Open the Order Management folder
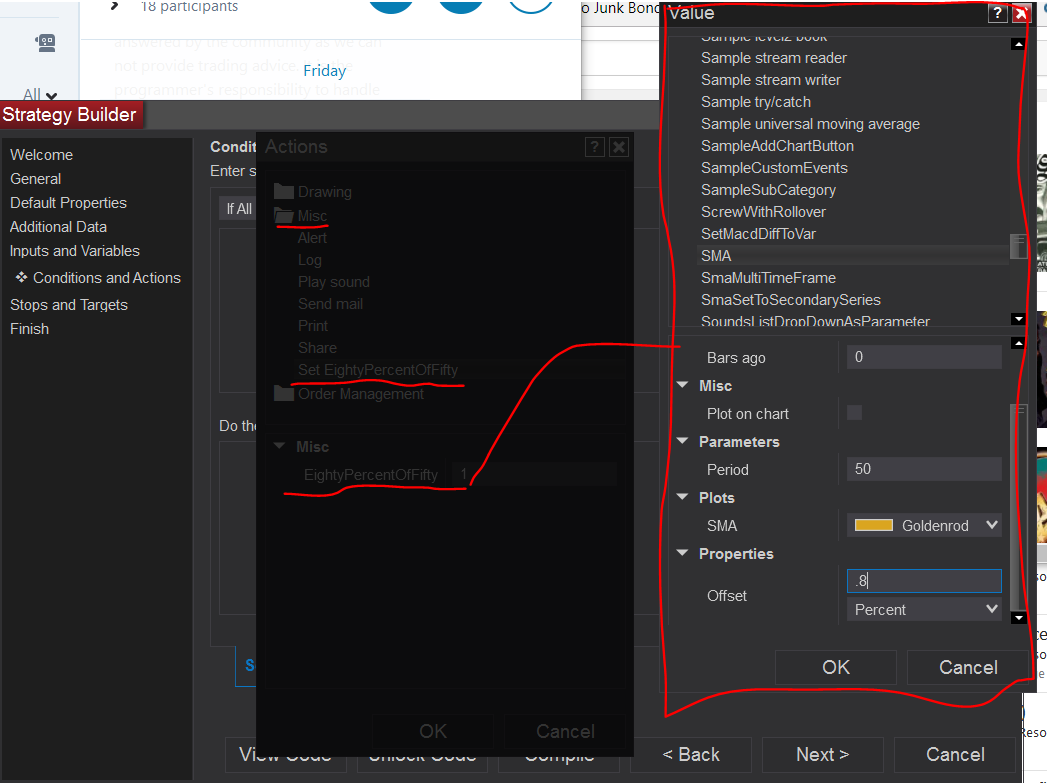 click(349, 394)
